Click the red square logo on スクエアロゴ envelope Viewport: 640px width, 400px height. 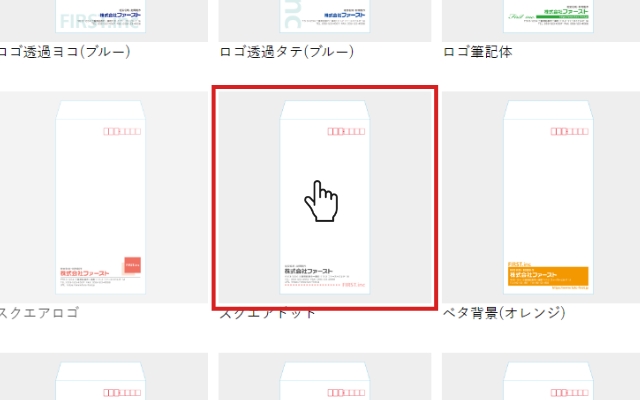point(133,267)
